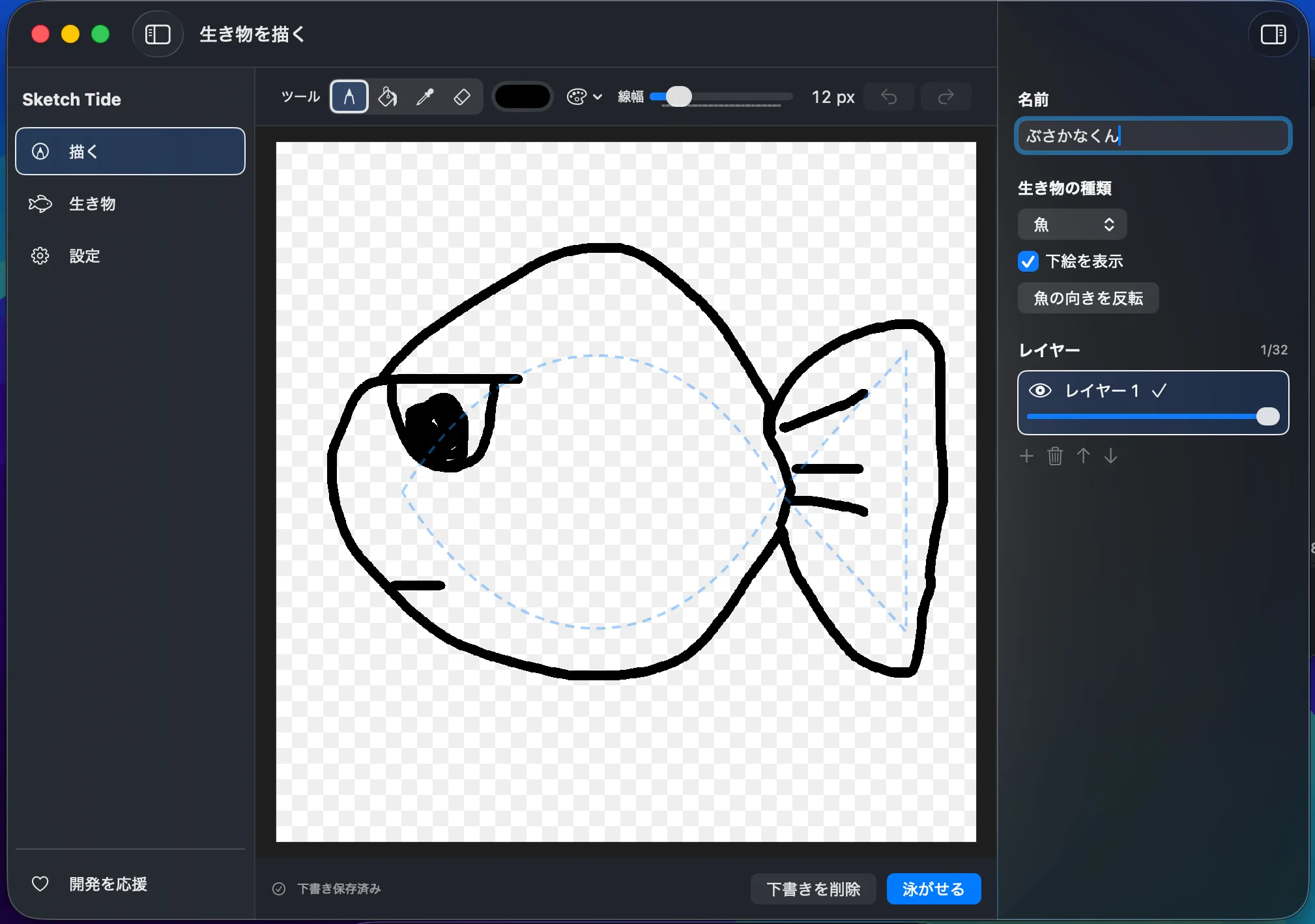Click the 名前 name input field
Viewport: 1315px width, 924px height.
[x=1153, y=136]
